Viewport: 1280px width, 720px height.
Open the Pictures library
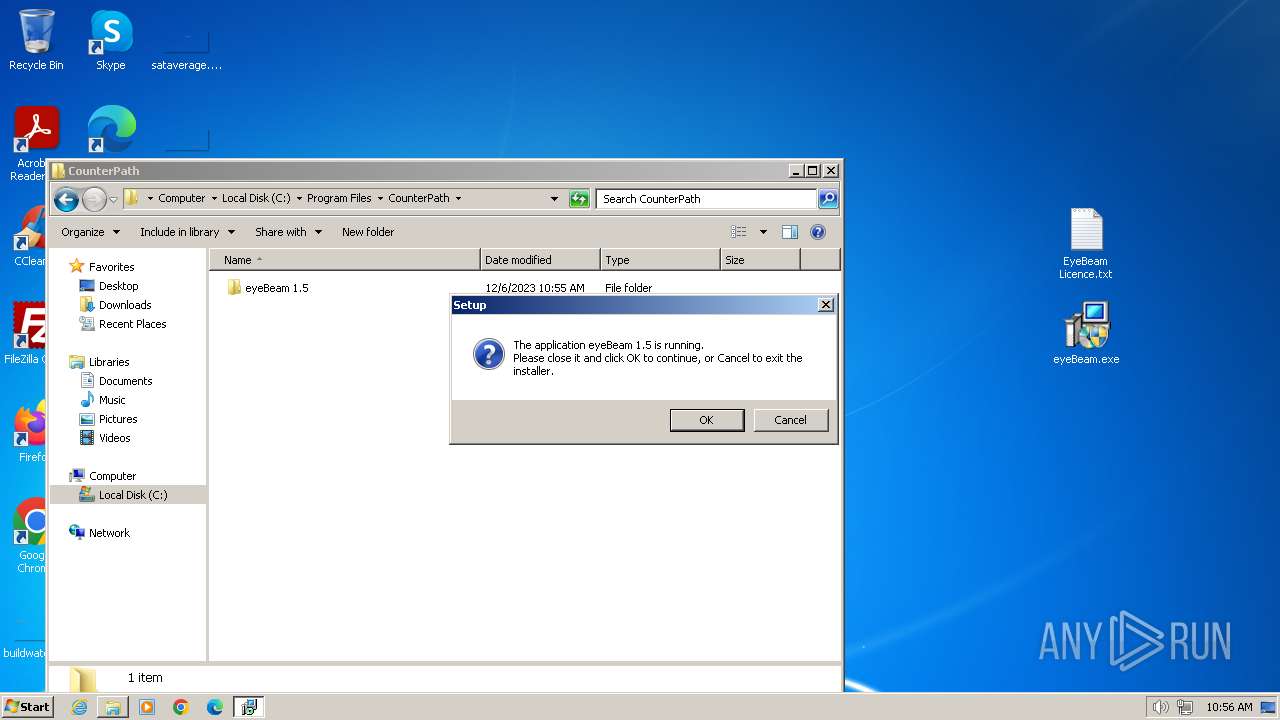click(x=108, y=419)
